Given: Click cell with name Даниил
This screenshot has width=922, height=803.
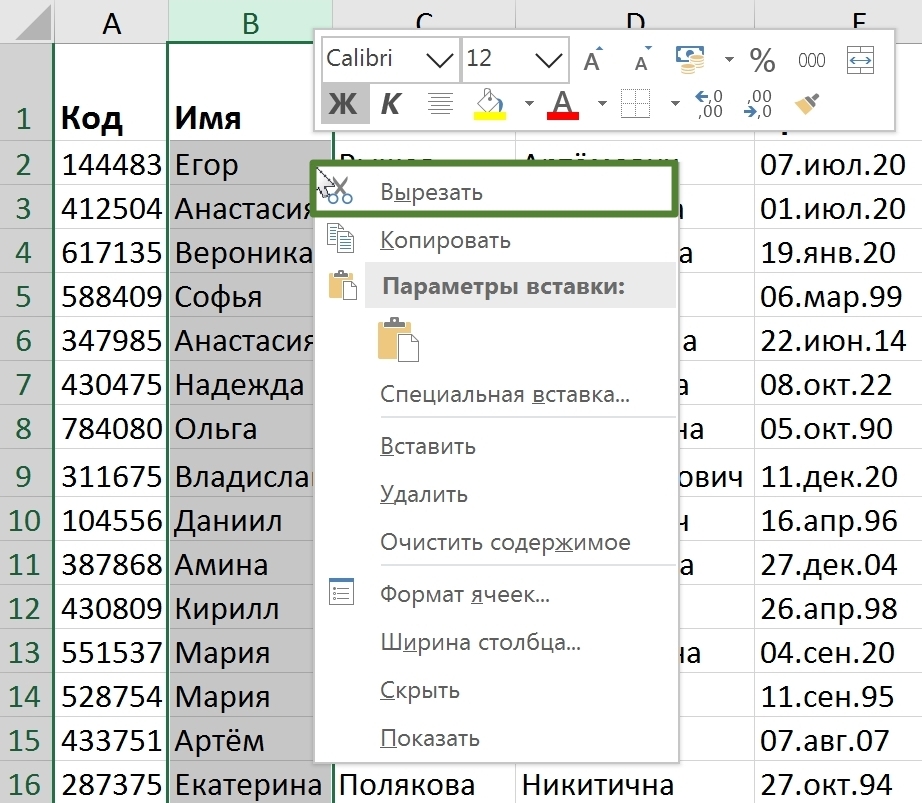Looking at the screenshot, I should coord(242,520).
